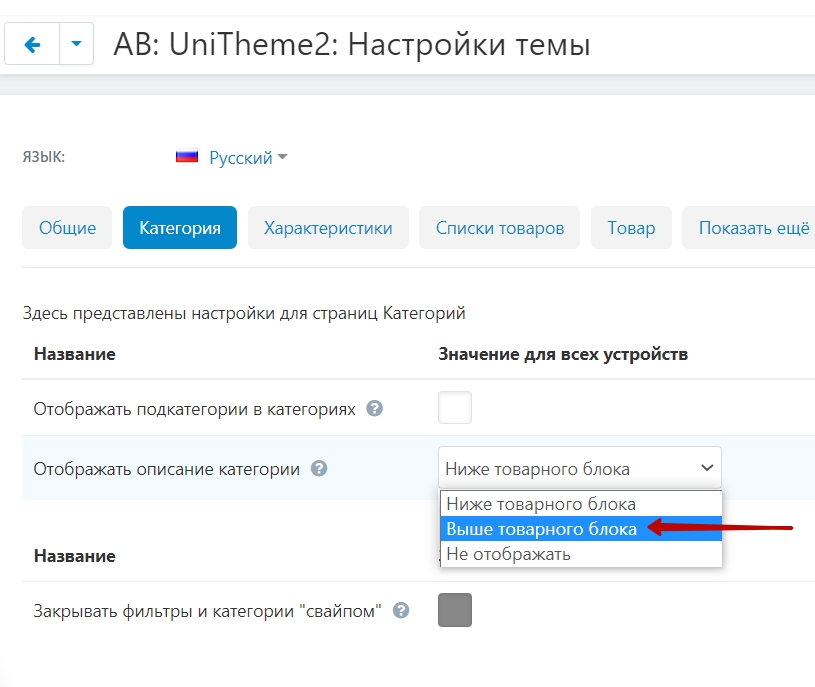Go to the Списки товаров tab
815x687 pixels.
click(x=500, y=228)
